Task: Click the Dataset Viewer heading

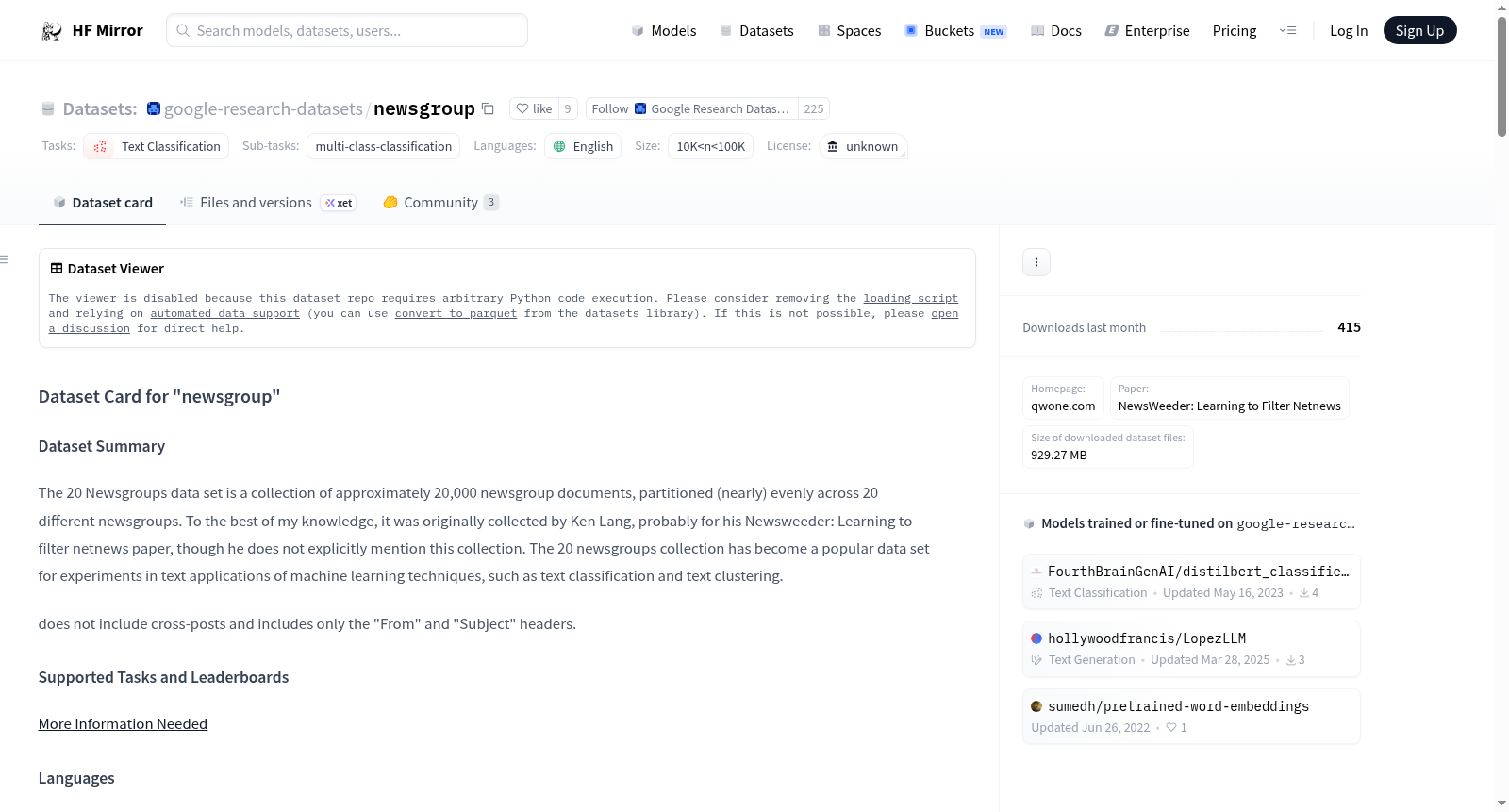Action: coord(116,269)
